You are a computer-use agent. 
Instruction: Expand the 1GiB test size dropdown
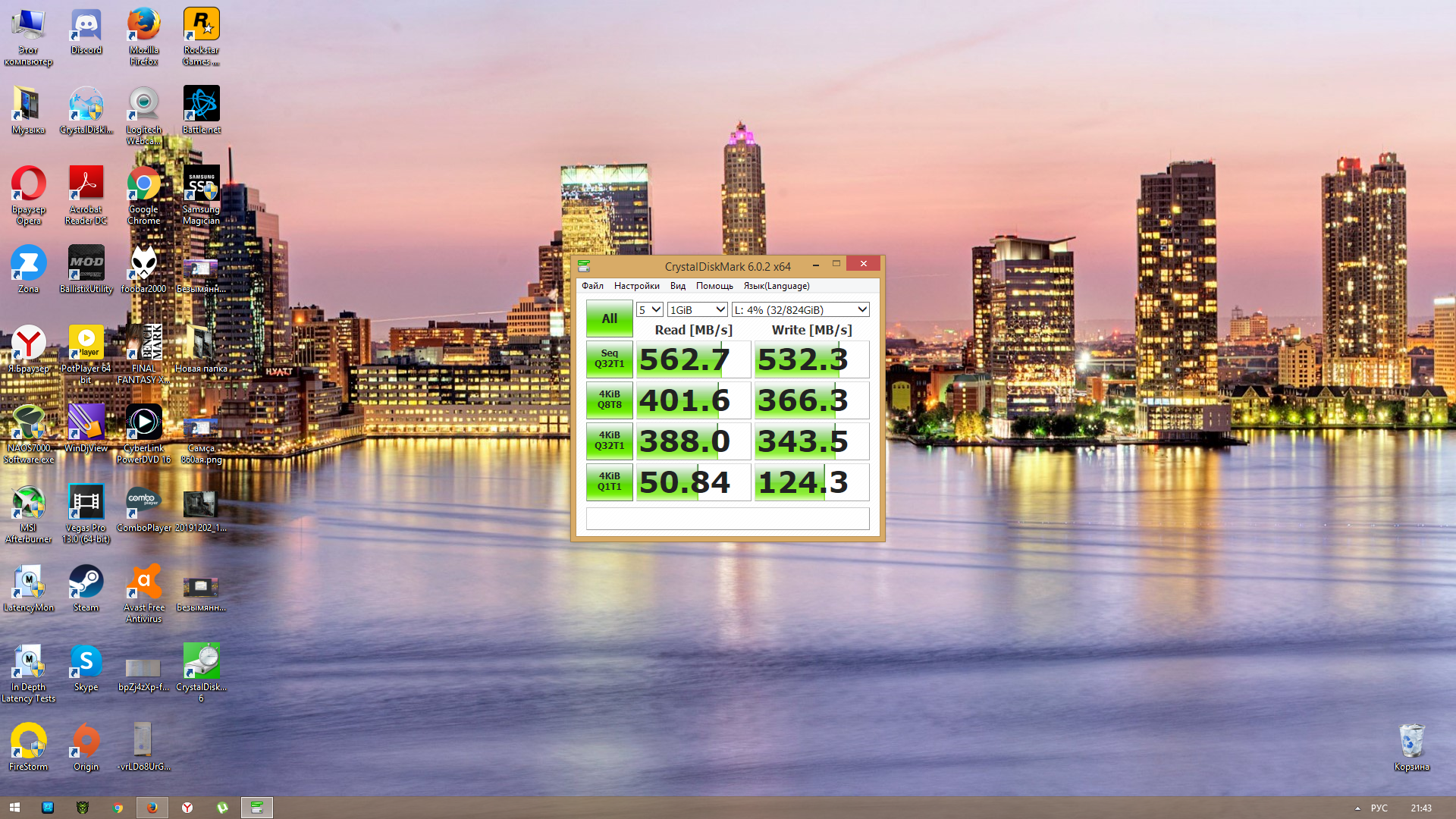[x=697, y=309]
